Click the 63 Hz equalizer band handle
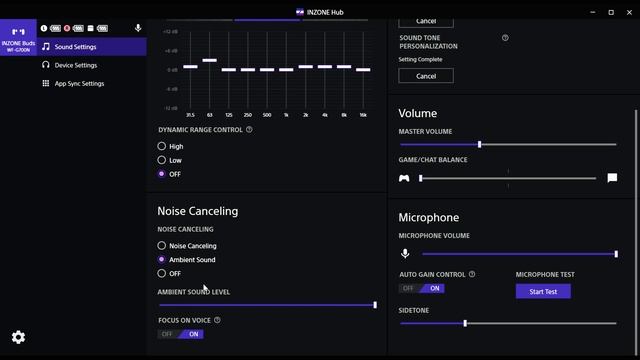The height and width of the screenshot is (360, 640). 209,60
